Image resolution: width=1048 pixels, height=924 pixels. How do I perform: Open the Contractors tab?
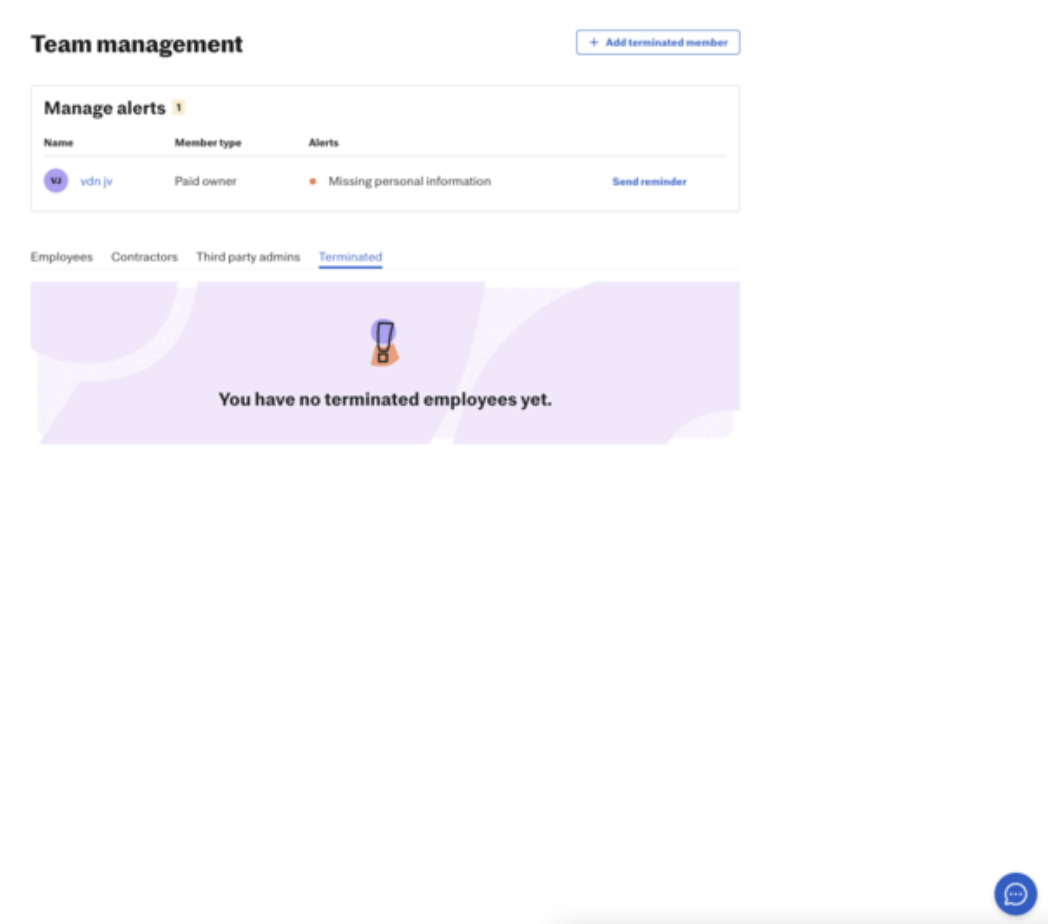pos(144,257)
